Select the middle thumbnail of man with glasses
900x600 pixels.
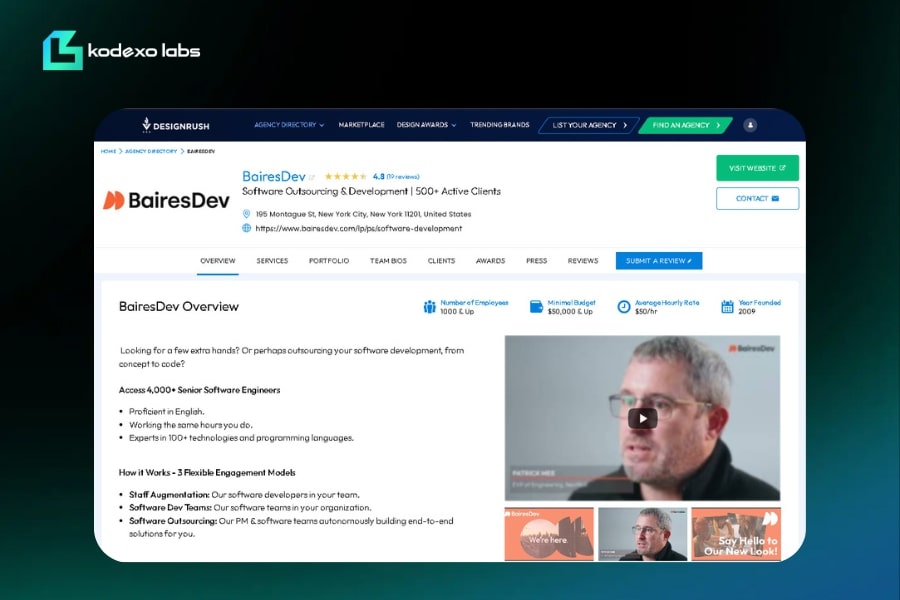[642, 534]
